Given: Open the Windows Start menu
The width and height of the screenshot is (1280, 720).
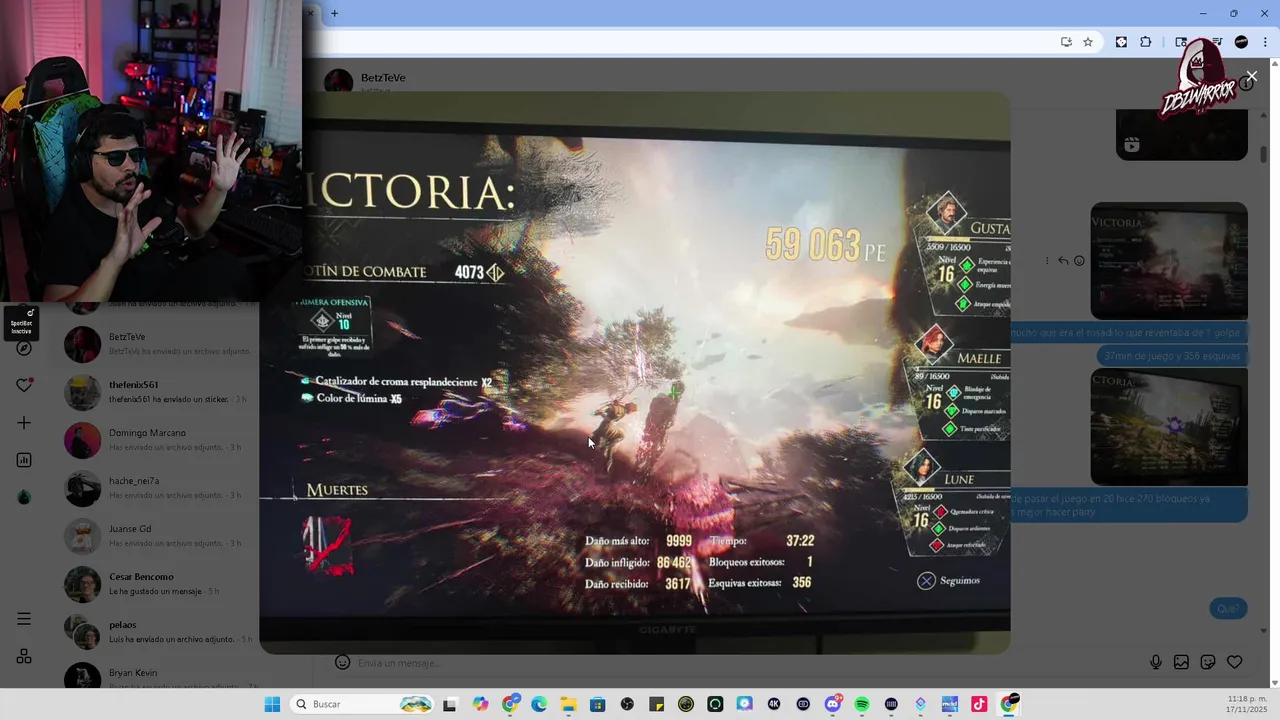Looking at the screenshot, I should [272, 704].
